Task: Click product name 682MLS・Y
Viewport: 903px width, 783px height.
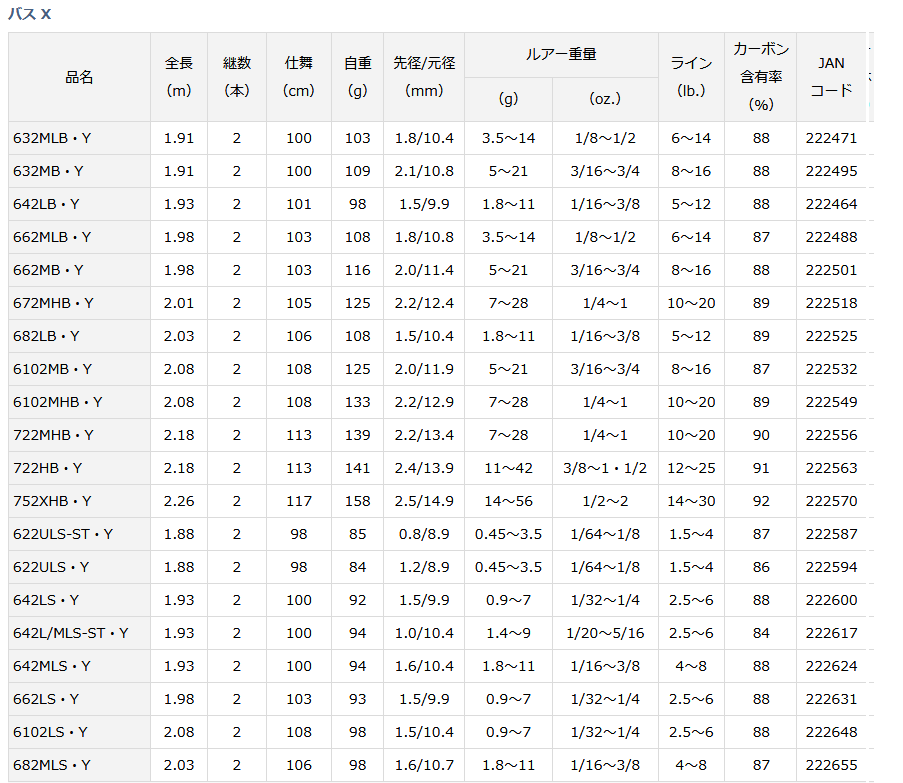Action: click(52, 765)
